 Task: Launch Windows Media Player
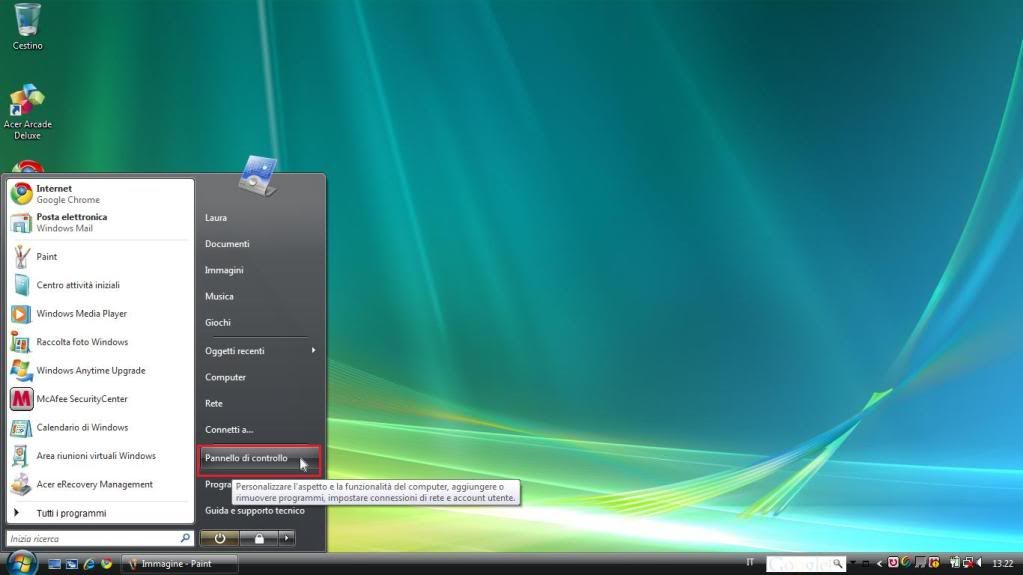[100, 313]
